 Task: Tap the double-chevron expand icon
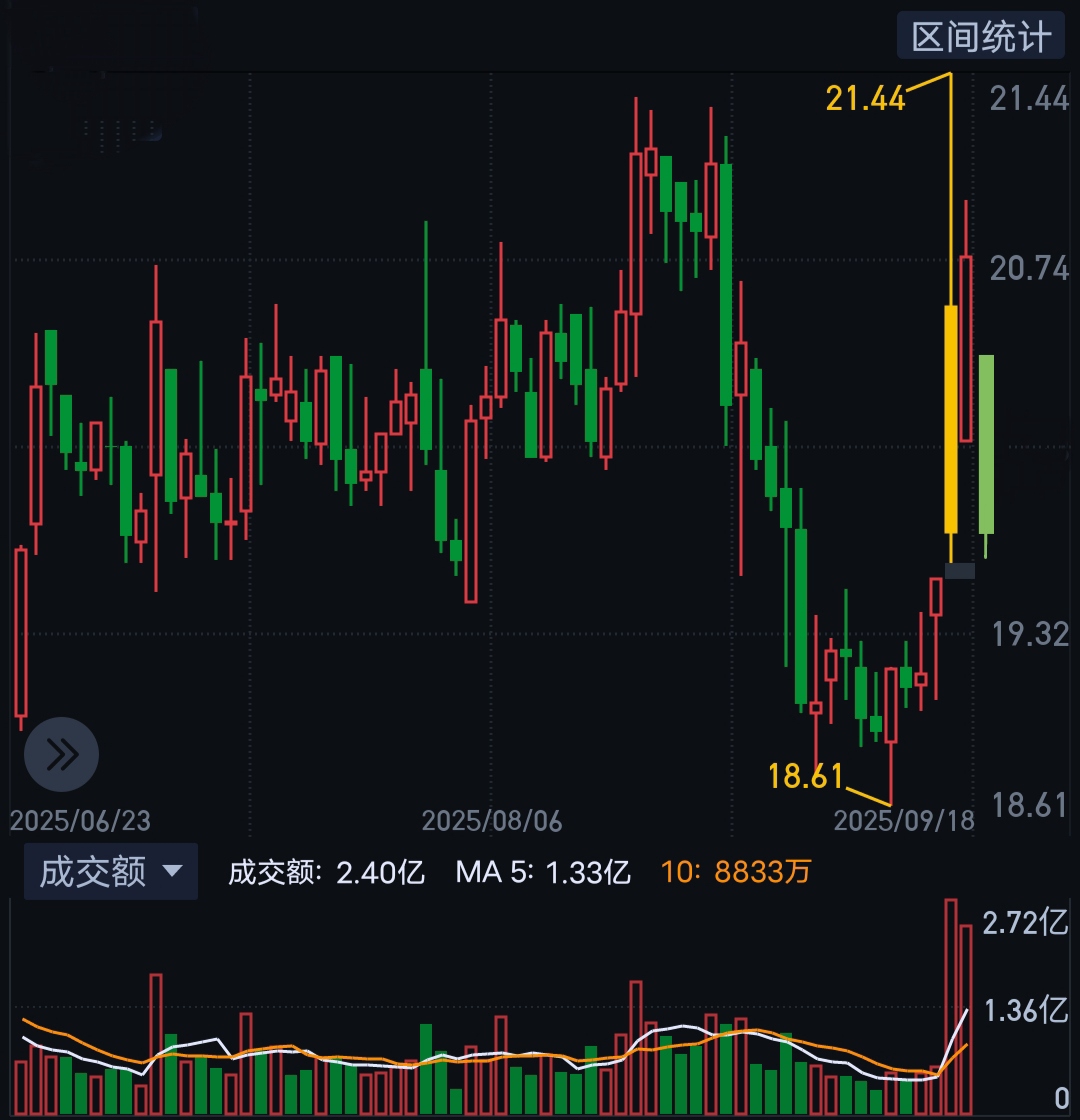(61, 754)
